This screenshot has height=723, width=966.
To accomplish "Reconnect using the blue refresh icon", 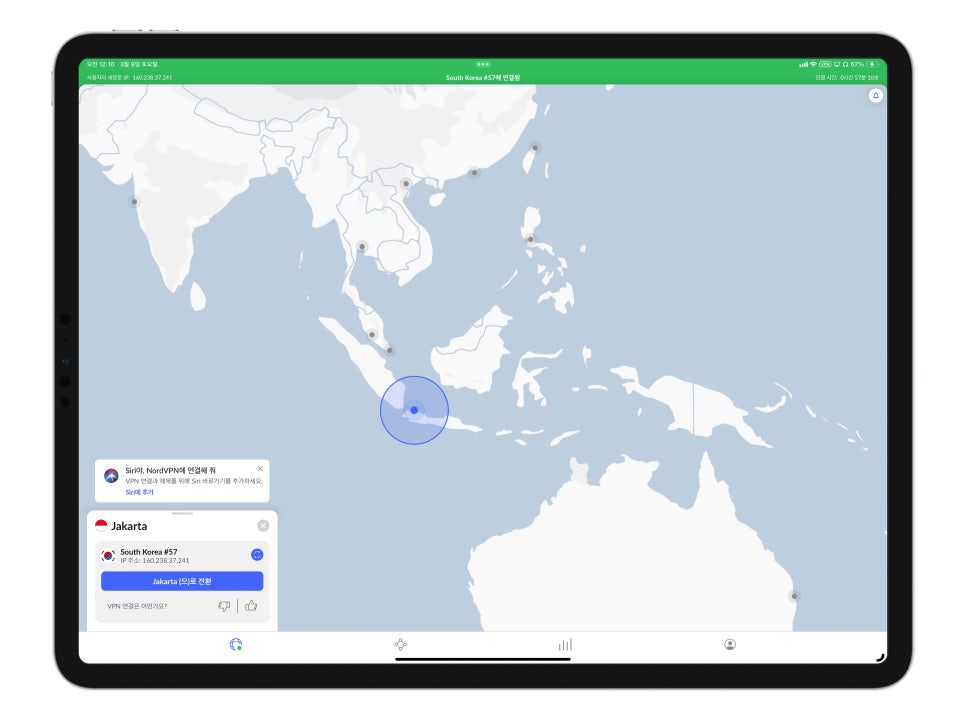I will pos(257,555).
